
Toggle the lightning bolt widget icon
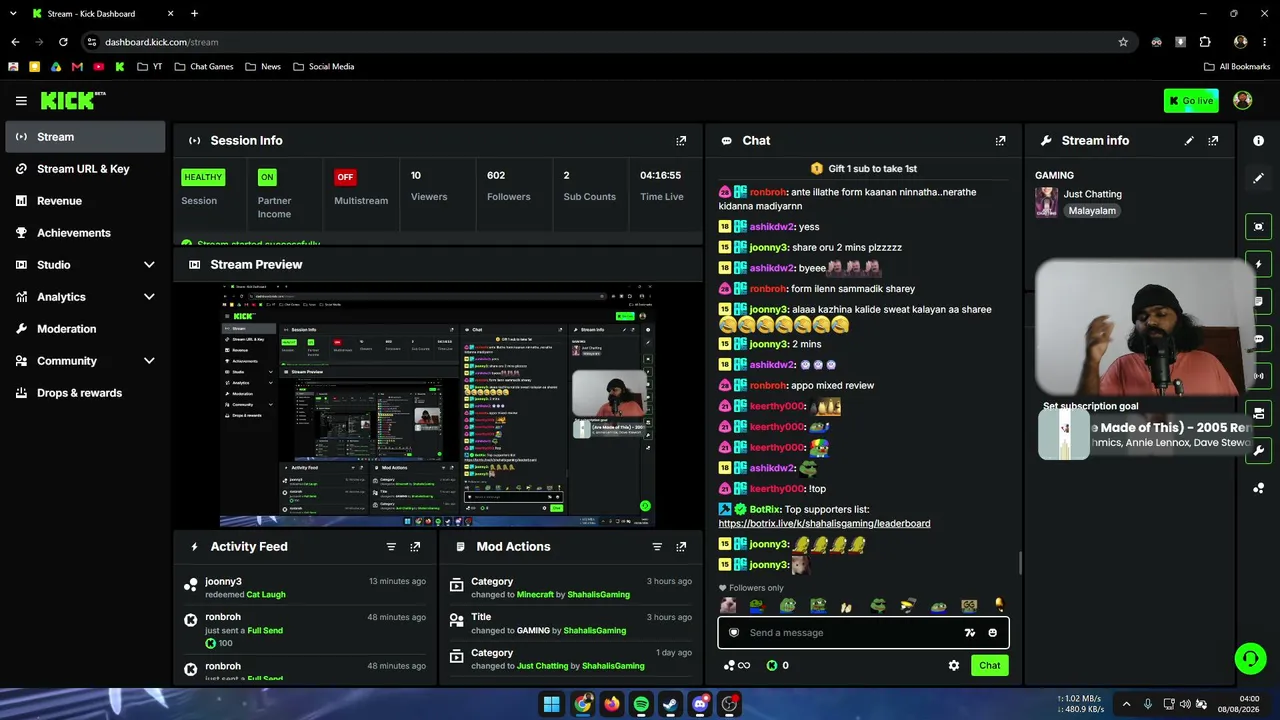pyautogui.click(x=1258, y=264)
